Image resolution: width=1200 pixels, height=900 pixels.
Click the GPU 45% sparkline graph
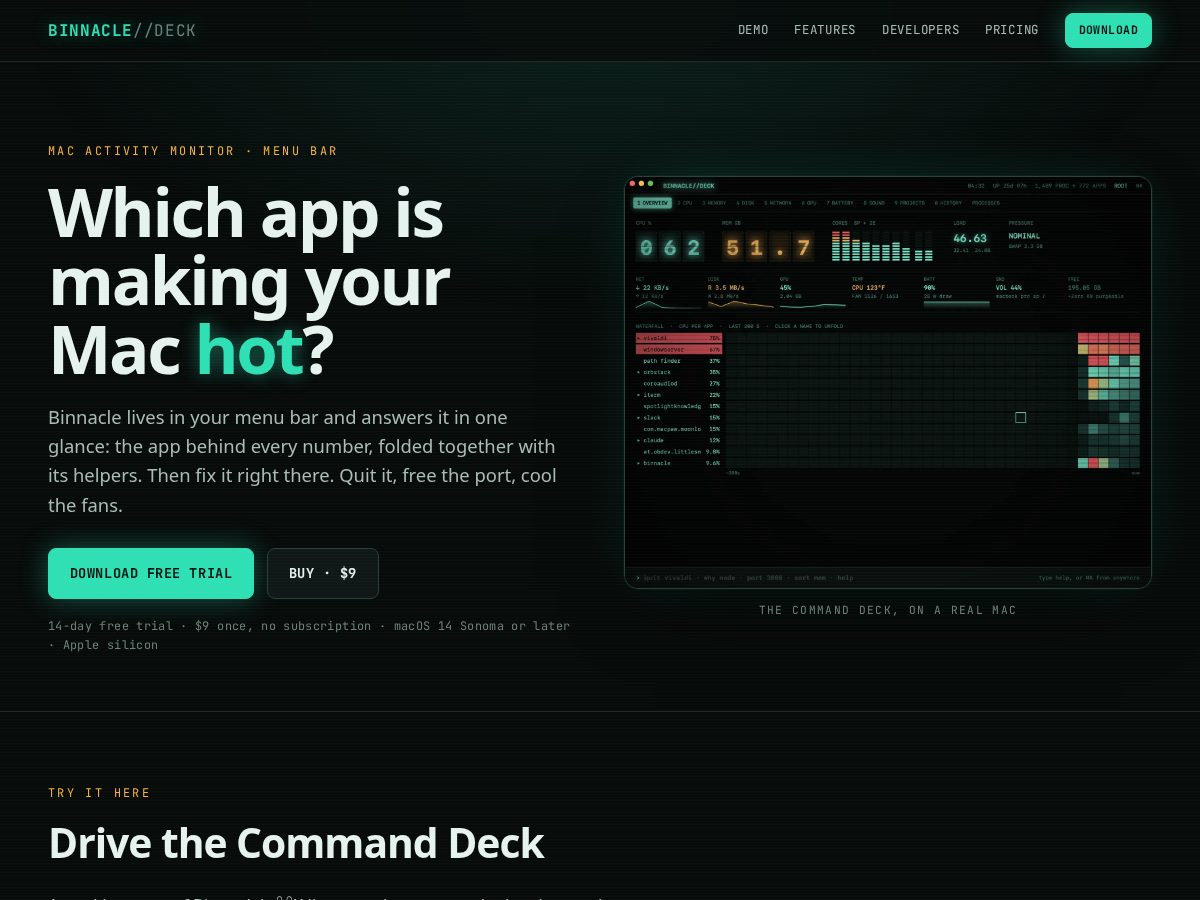point(813,305)
